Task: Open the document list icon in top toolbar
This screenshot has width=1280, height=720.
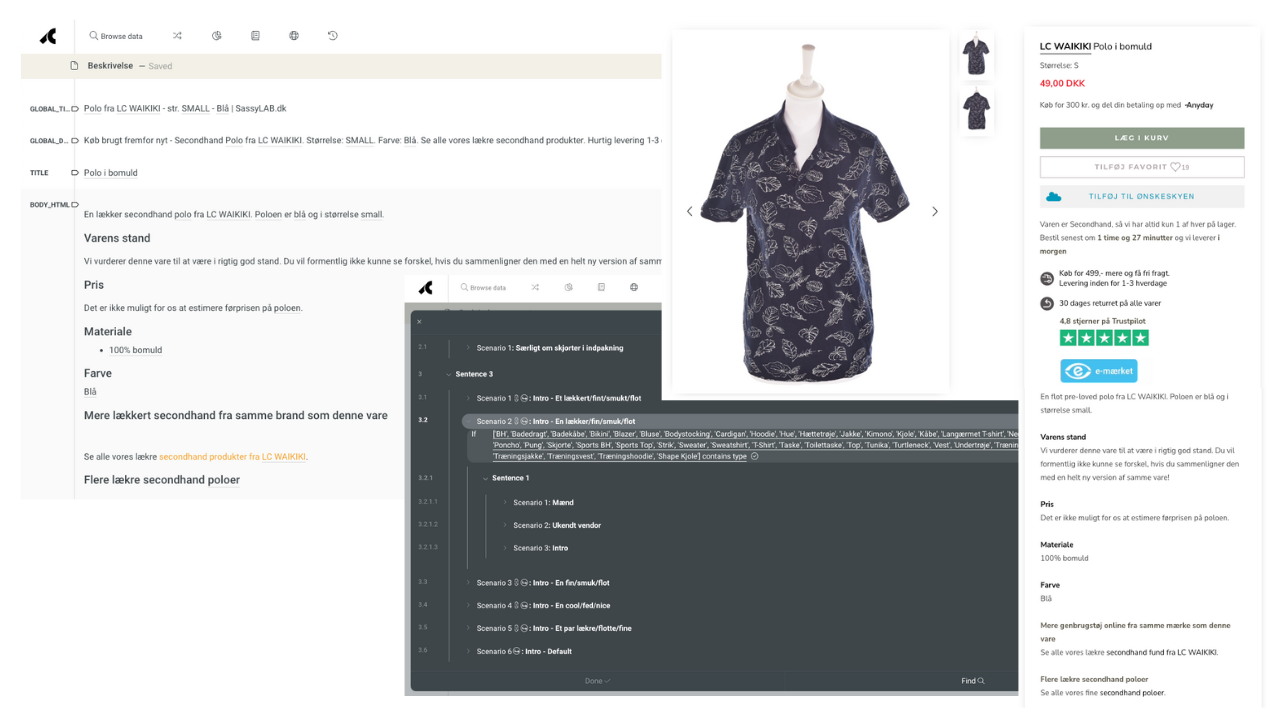Action: click(x=255, y=36)
